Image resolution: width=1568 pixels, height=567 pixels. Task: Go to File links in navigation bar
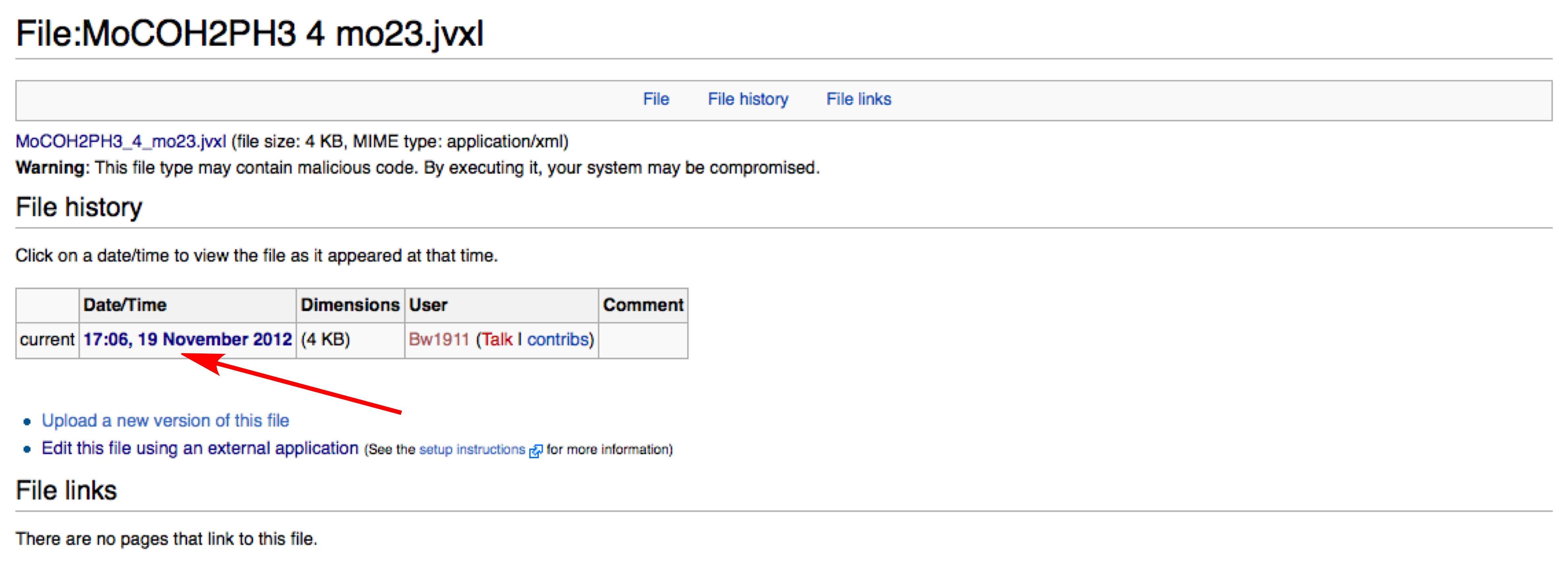pos(858,99)
